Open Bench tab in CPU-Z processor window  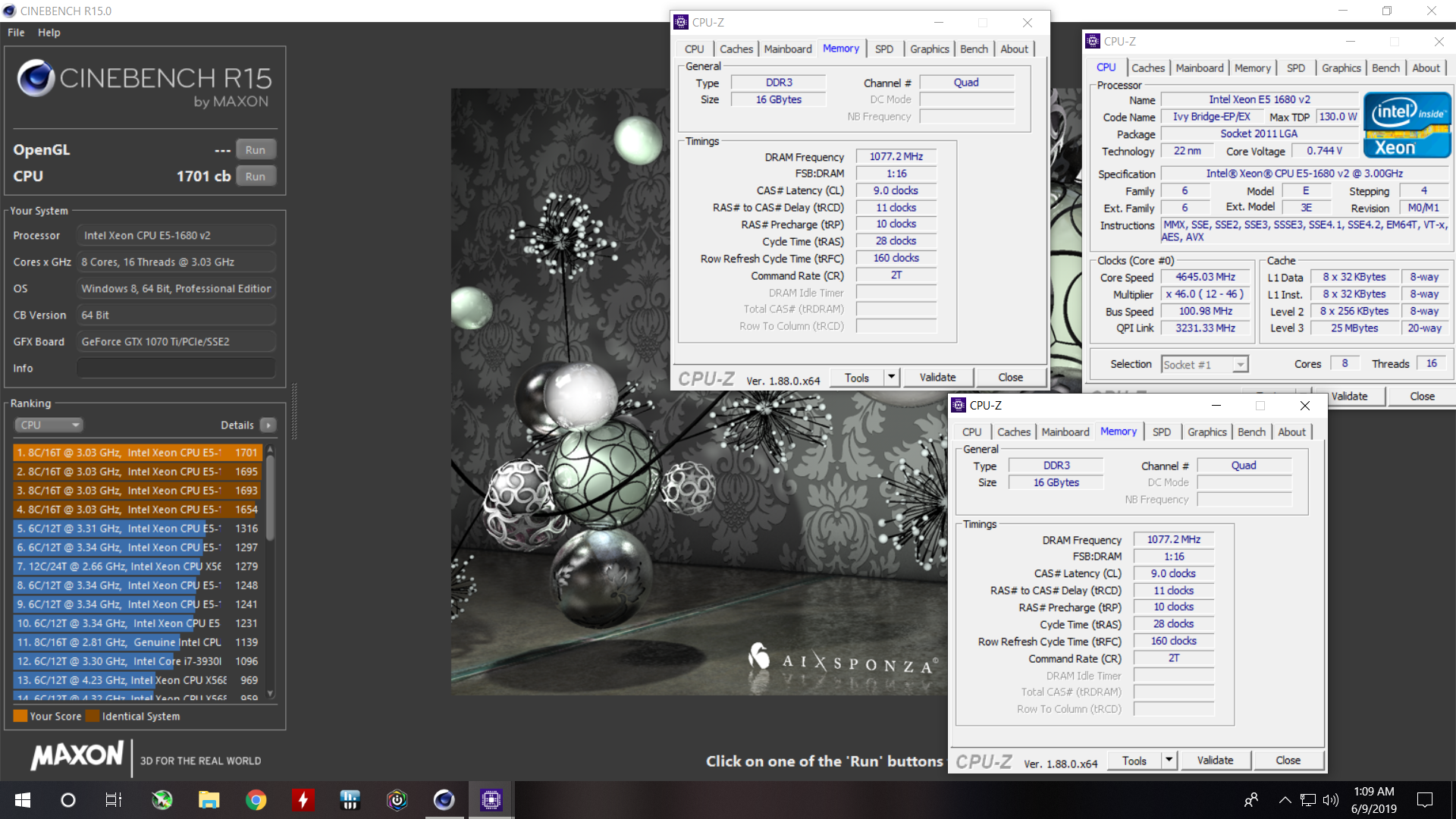(1385, 67)
